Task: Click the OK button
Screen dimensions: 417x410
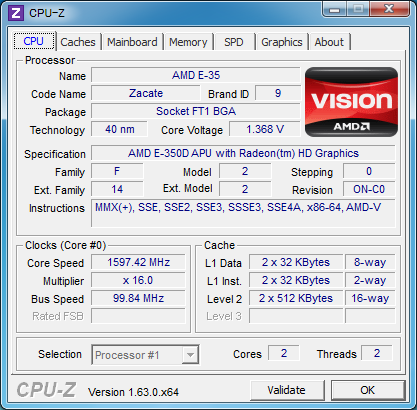Action: coord(368,390)
